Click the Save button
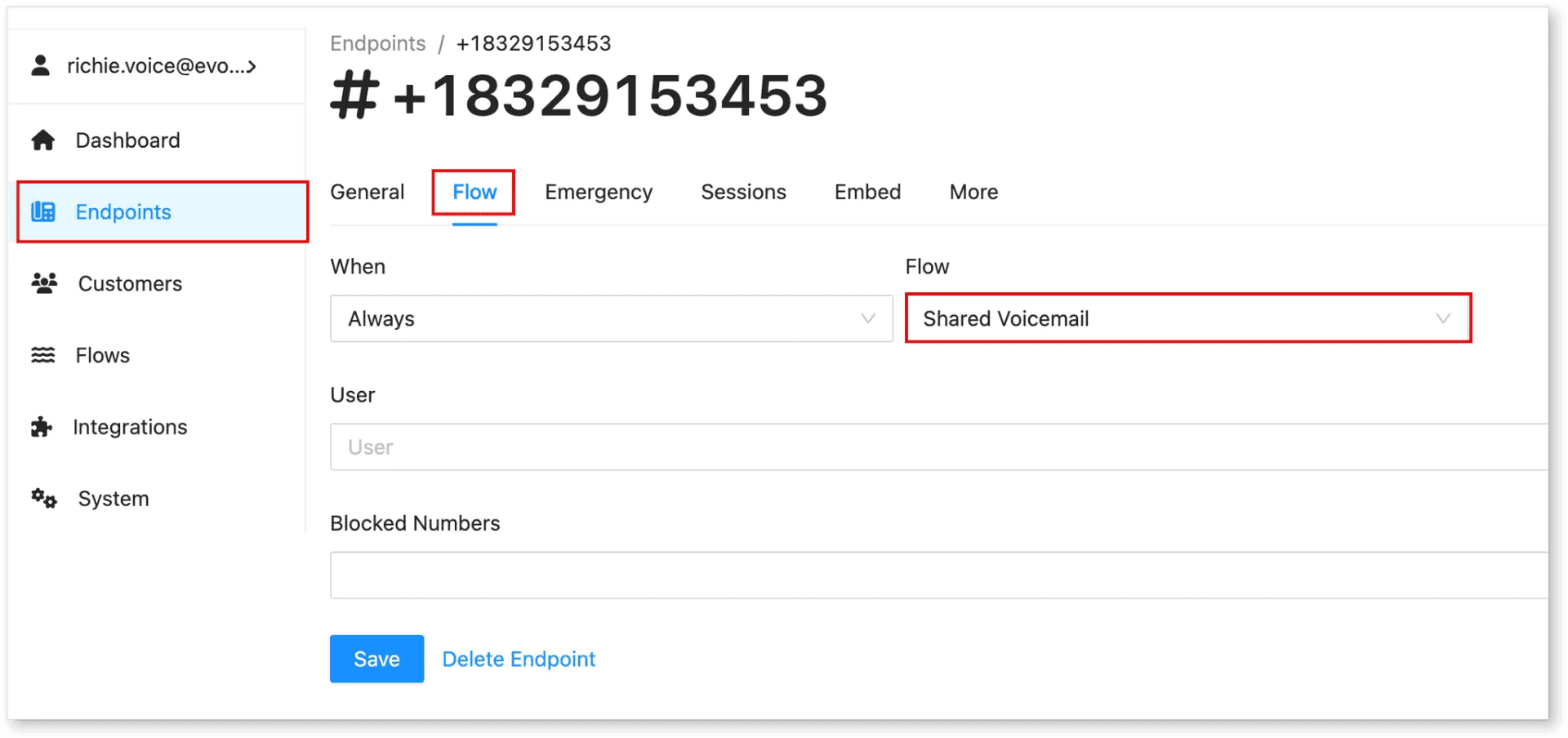This screenshot has width=1568, height=738. pyautogui.click(x=376, y=659)
